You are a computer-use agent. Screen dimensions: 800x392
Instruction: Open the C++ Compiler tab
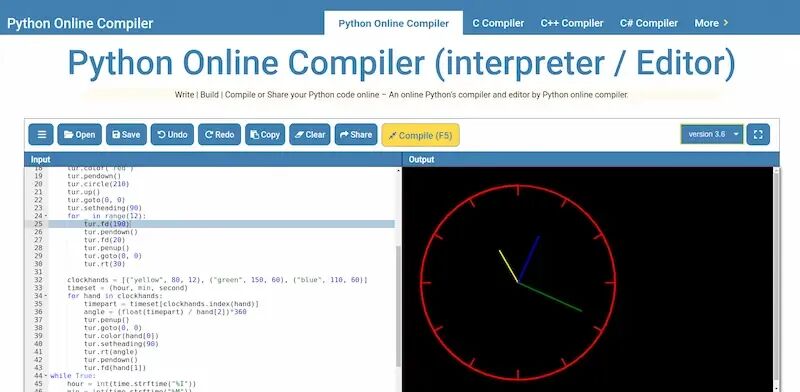[x=572, y=23]
